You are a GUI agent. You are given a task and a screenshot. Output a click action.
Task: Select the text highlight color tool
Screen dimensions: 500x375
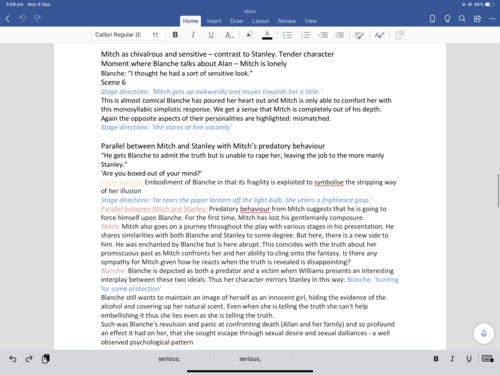249,35
